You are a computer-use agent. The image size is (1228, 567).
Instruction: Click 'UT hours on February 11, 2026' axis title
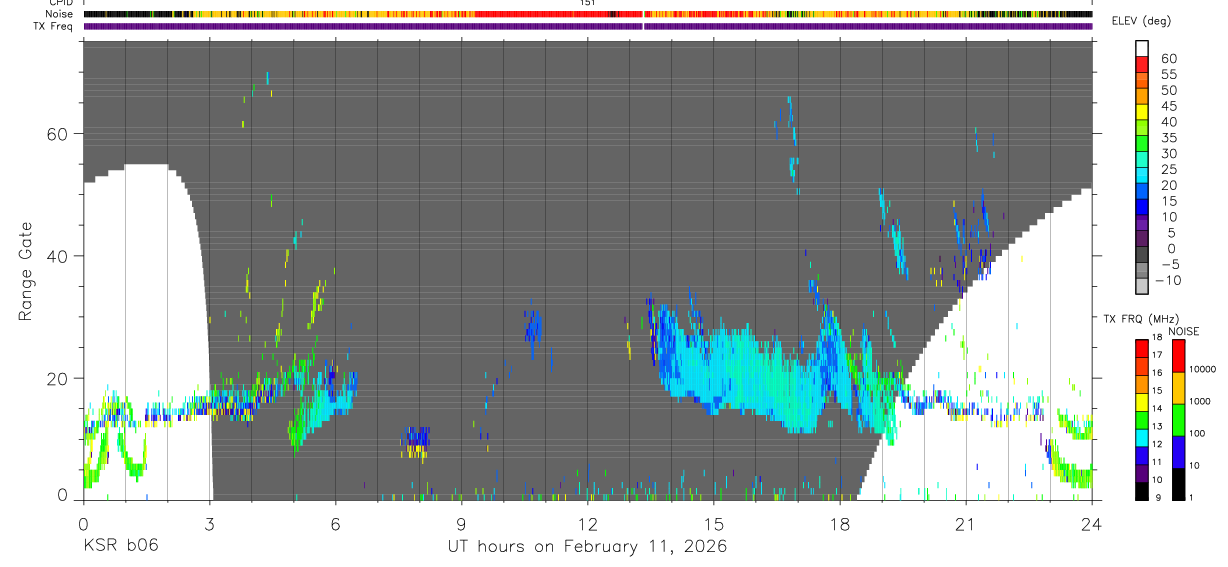587,546
